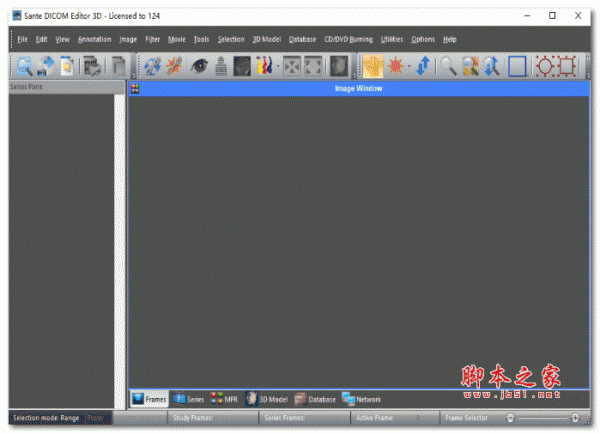
Task: Select the red ellipse selection tool
Action: (x=545, y=66)
